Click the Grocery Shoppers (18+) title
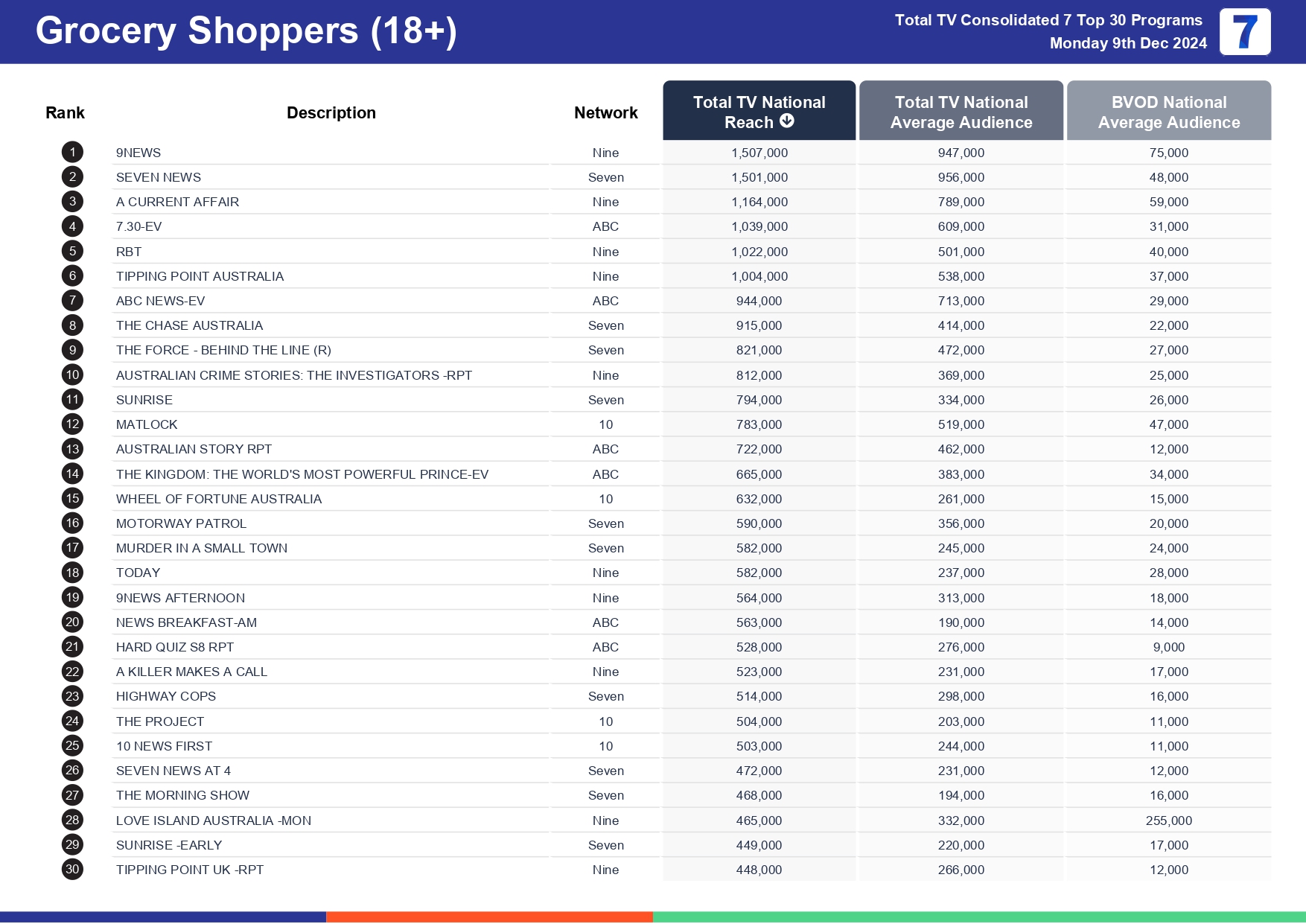The height and width of the screenshot is (924, 1306). point(246,31)
